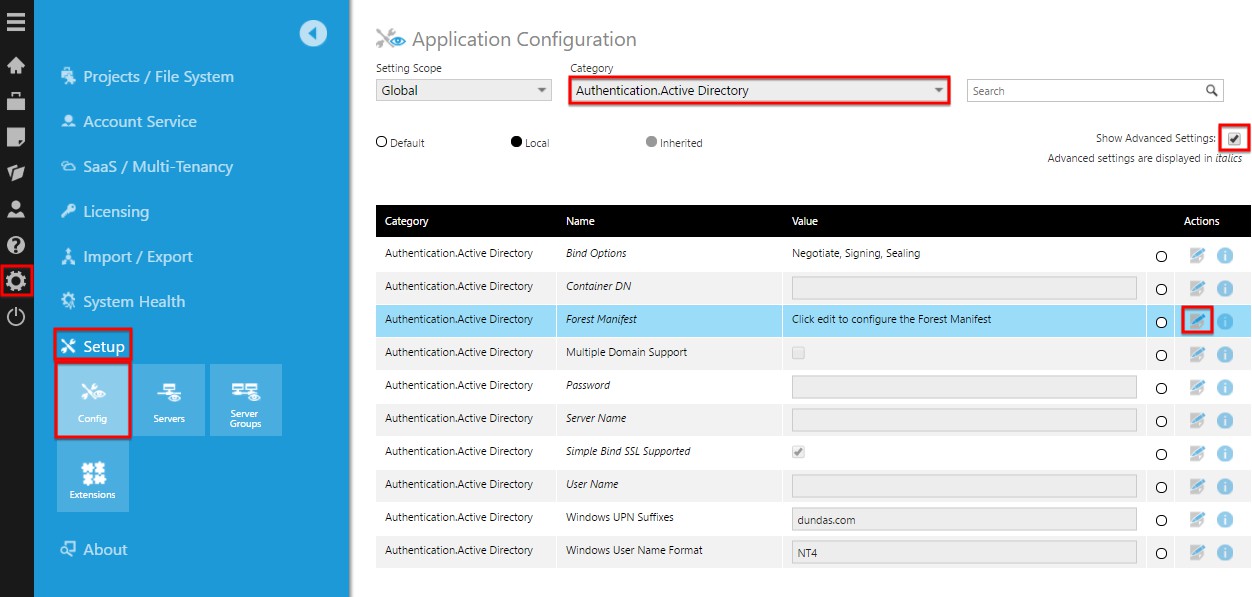Uncheck the Show Advanced Settings checkbox

pos(1236,137)
